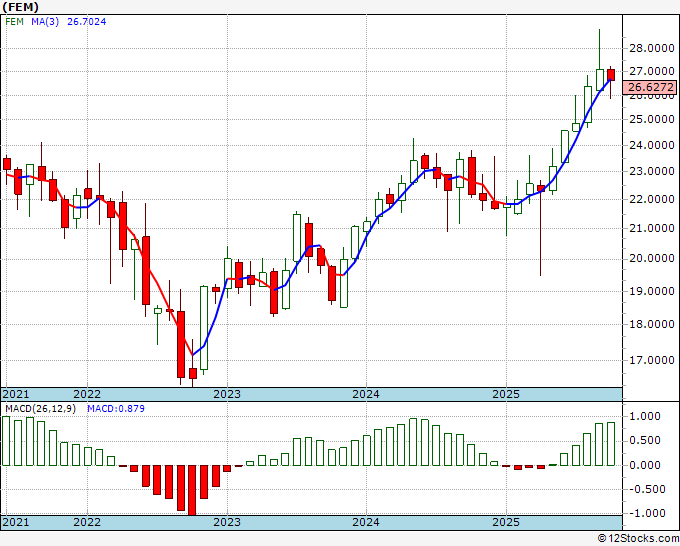Click 2022 on the price chart time axis
Viewport: 680px width, 546px height.
(x=87, y=394)
